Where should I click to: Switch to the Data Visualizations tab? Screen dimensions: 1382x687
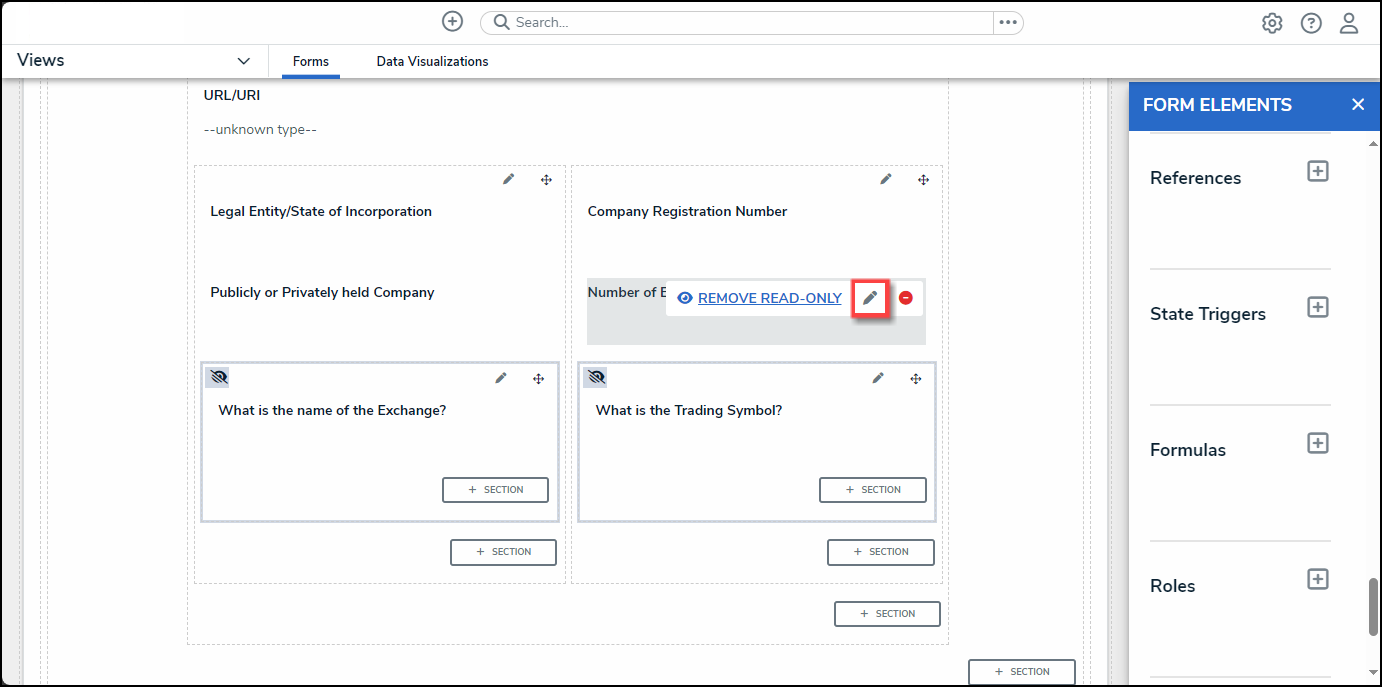point(432,62)
